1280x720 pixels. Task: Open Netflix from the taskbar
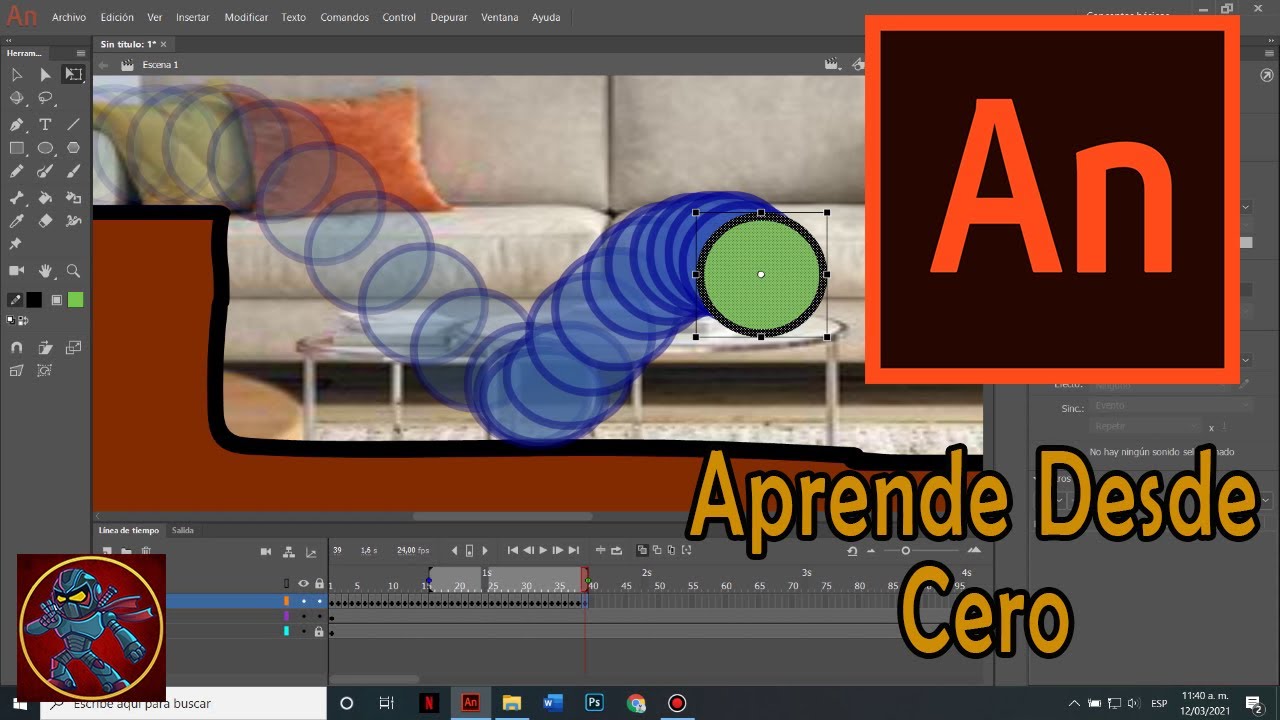[x=428, y=703]
